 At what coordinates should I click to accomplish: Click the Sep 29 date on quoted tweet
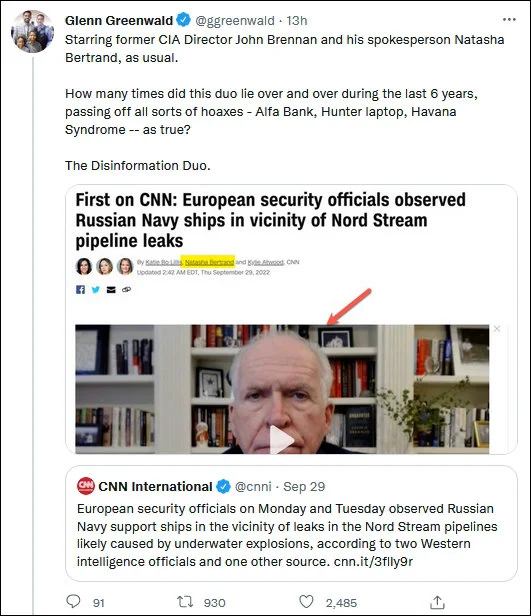point(304,486)
